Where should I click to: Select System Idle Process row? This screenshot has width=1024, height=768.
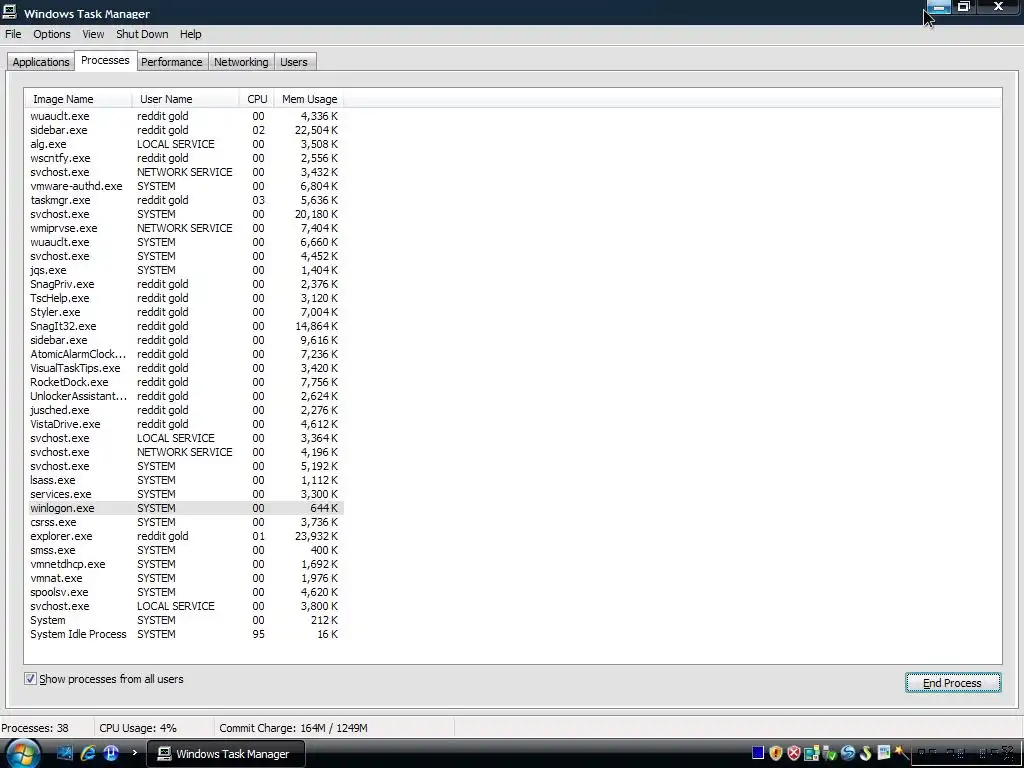point(184,634)
